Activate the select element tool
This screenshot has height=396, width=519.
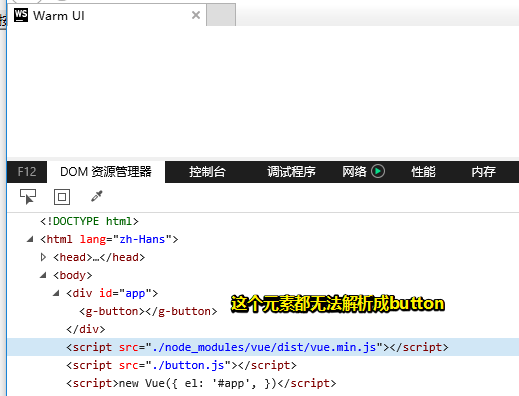pos(28,197)
